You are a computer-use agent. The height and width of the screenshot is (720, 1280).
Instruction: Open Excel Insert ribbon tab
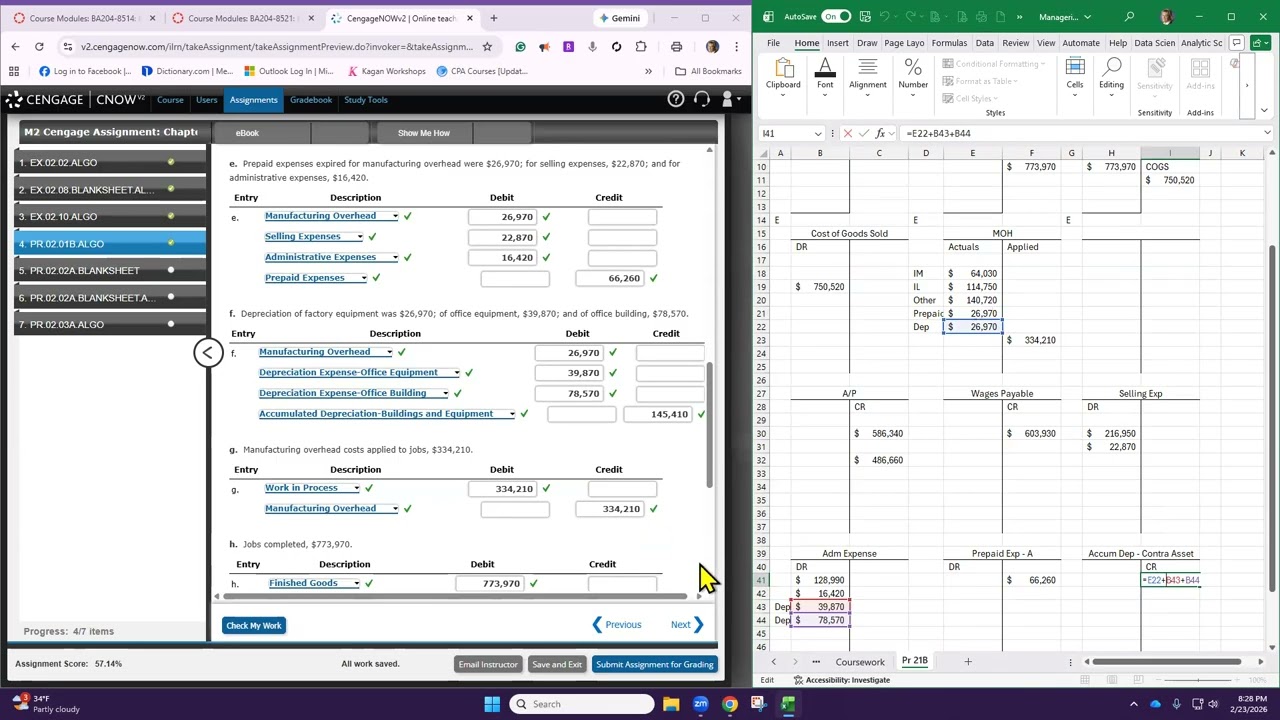(x=838, y=43)
